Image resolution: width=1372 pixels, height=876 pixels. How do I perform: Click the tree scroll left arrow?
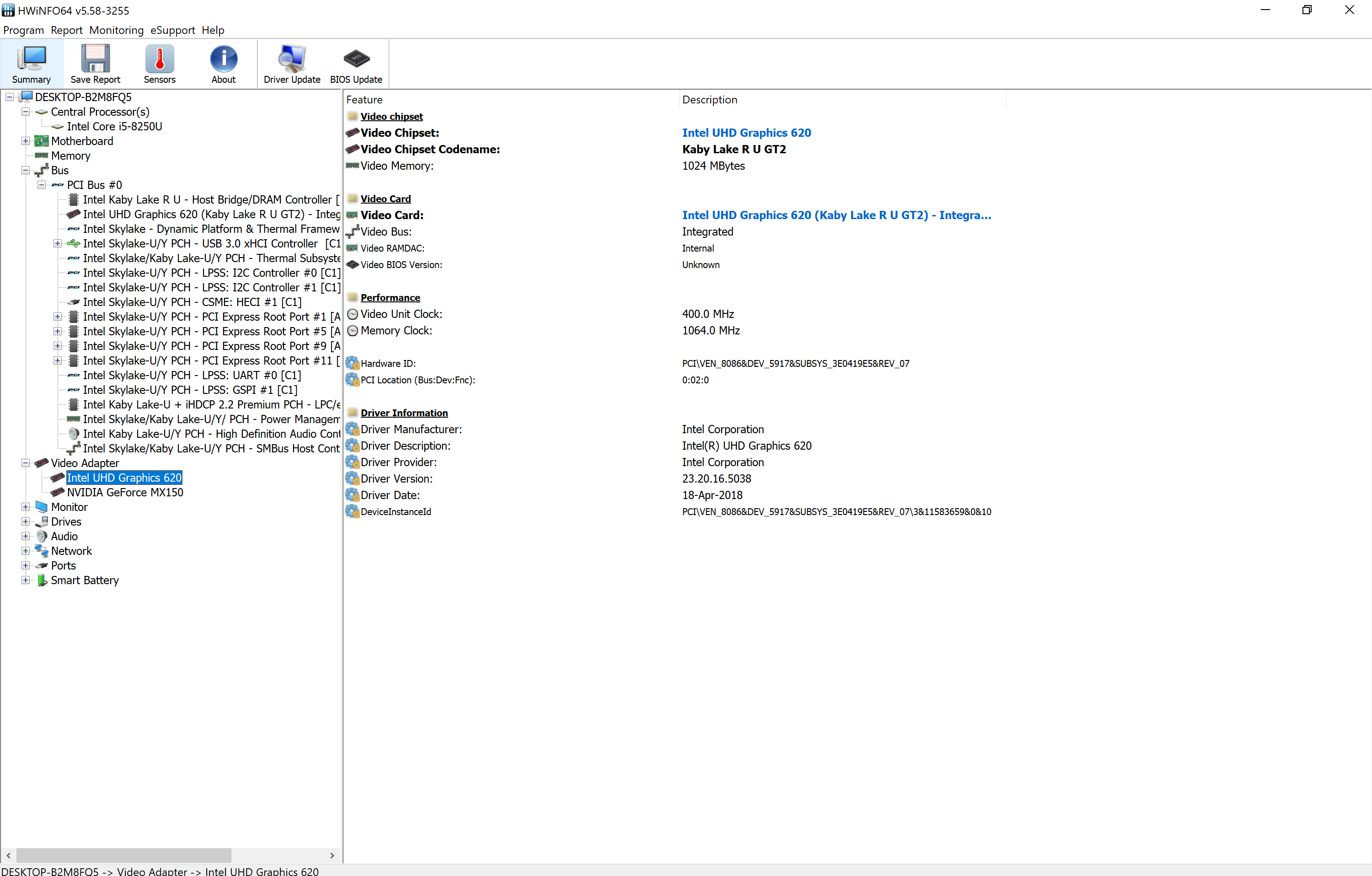click(8, 855)
